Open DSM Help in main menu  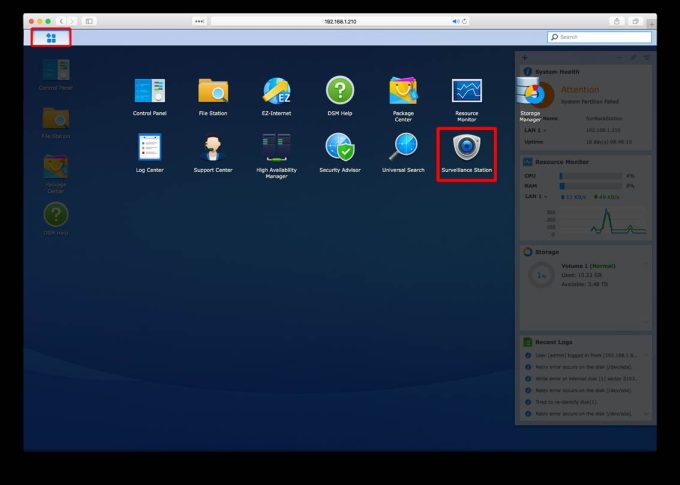pos(340,91)
